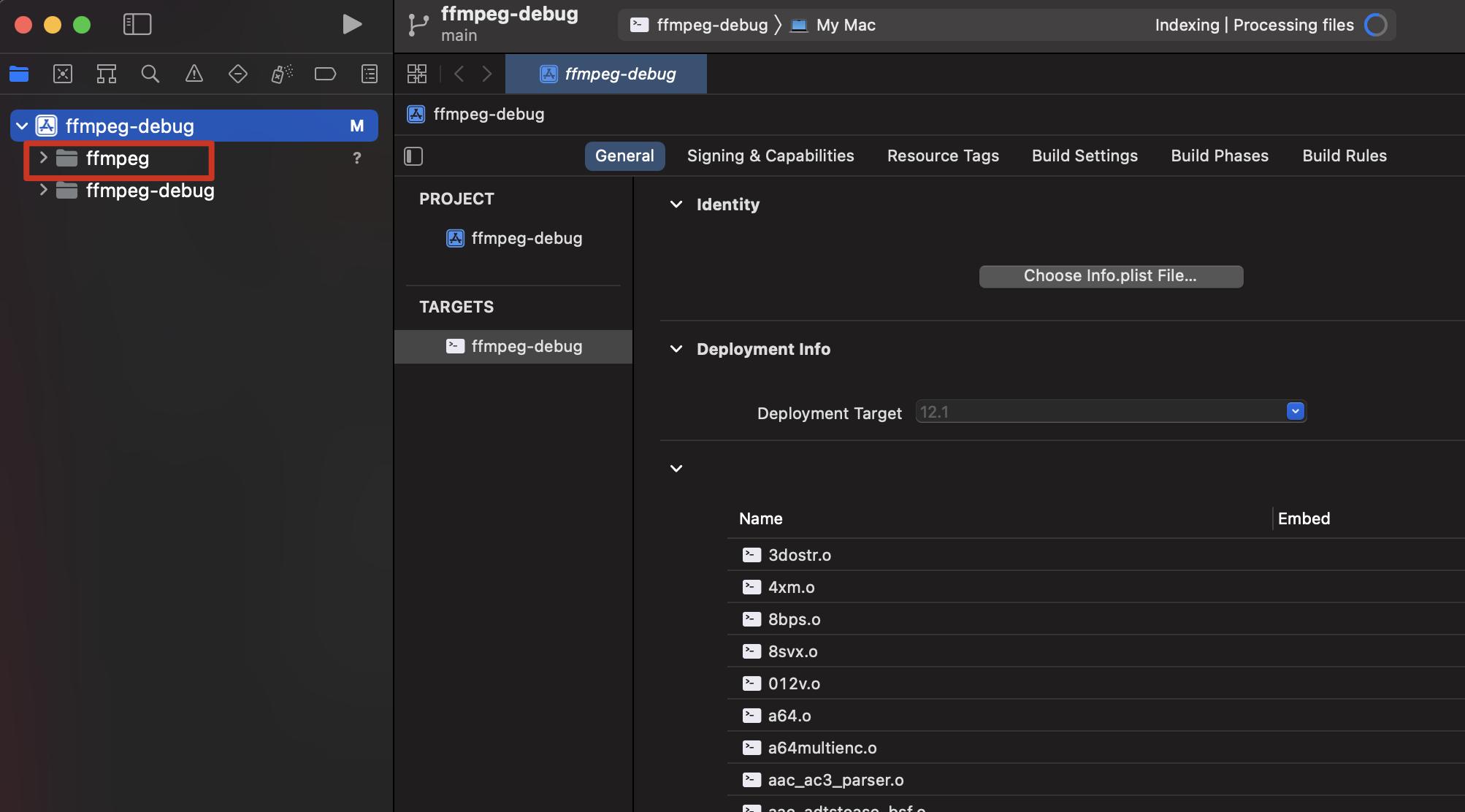
Task: Click the indexing progress spinner
Action: 1376,25
